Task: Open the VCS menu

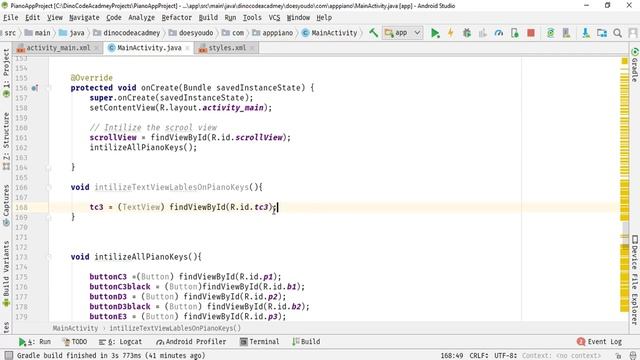Action: click(274, 18)
